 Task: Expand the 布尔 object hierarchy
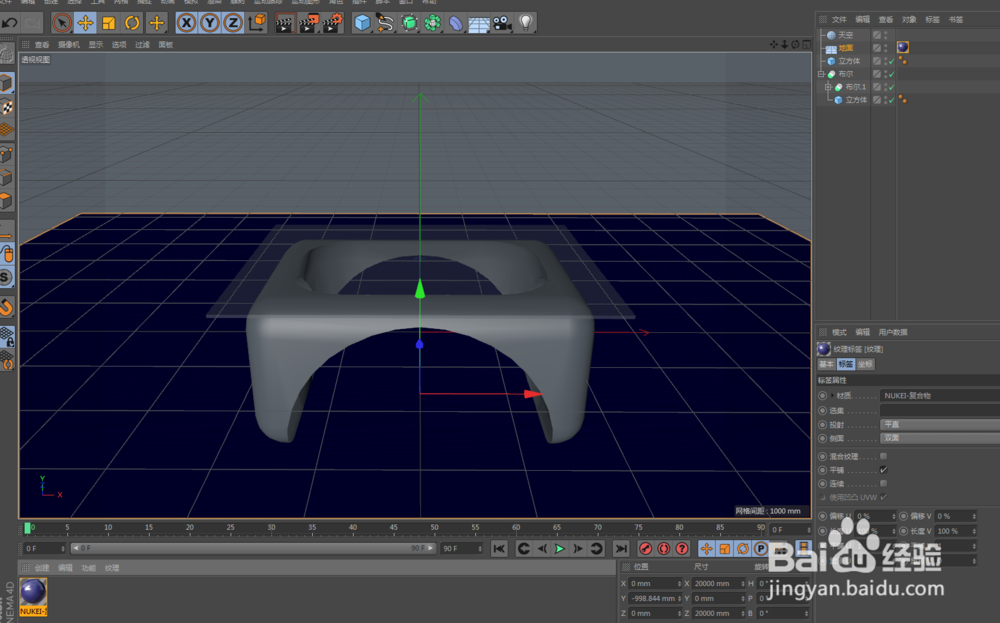821,73
